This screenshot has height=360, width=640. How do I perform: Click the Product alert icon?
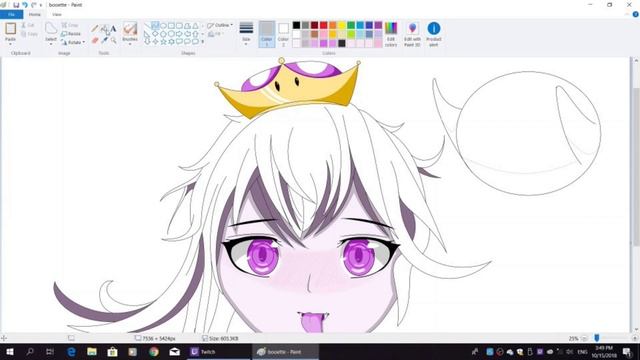(x=433, y=34)
